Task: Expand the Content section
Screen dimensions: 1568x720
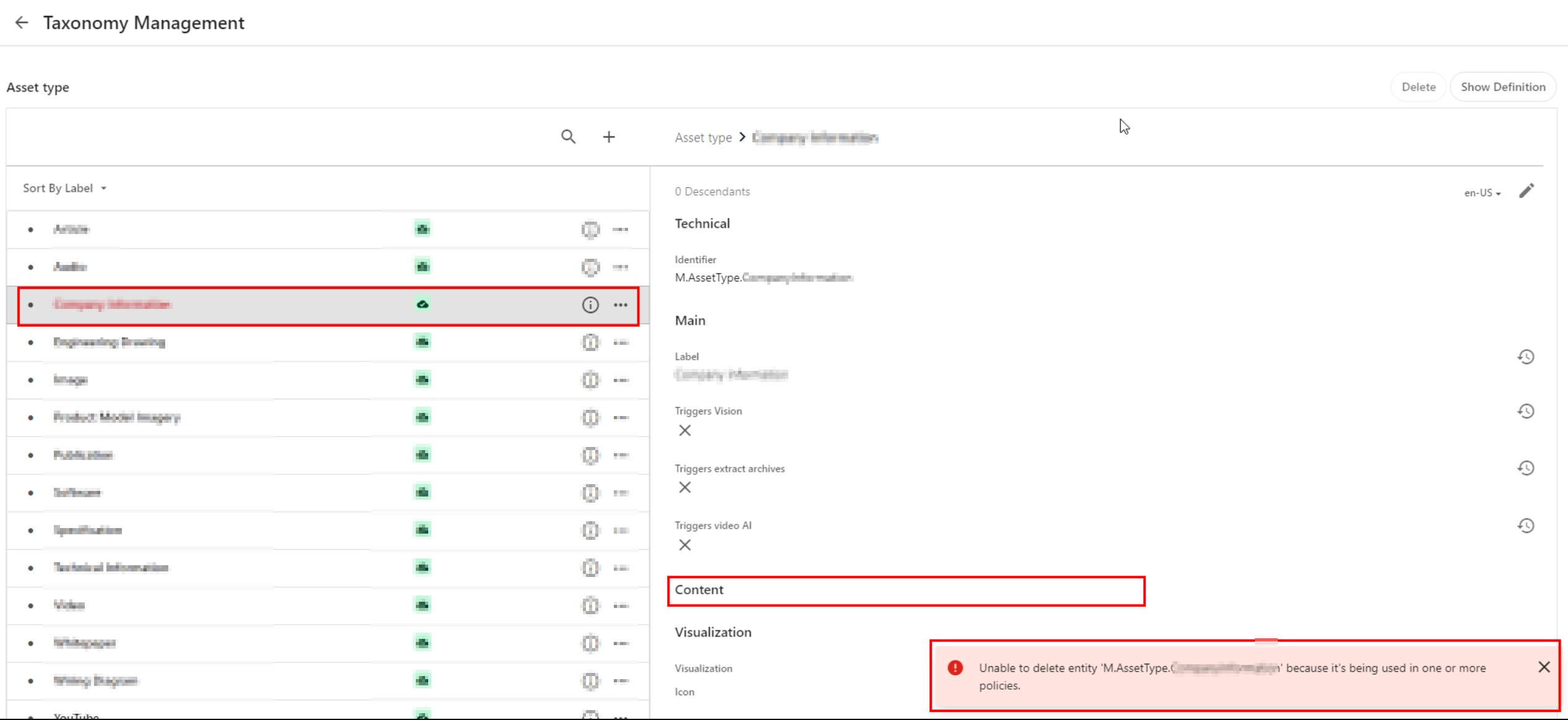Action: click(699, 590)
